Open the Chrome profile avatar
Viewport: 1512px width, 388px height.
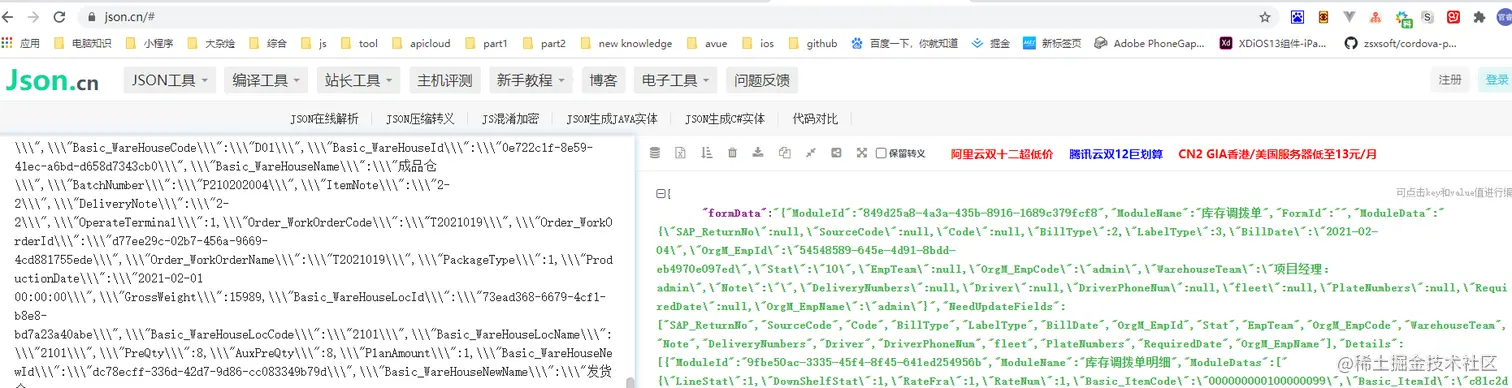[x=1505, y=16]
